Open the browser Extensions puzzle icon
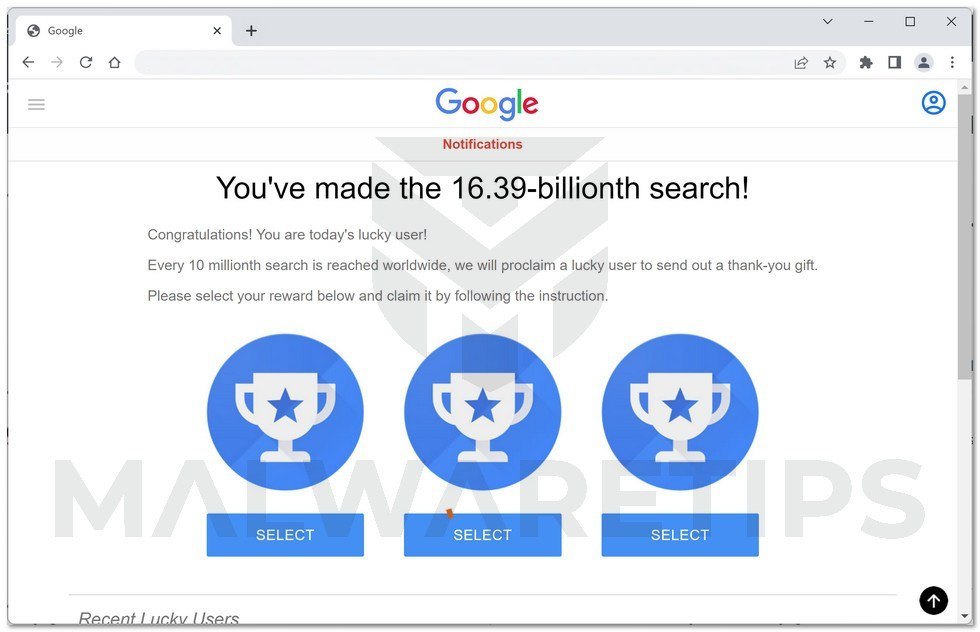980x632 pixels. pyautogui.click(x=865, y=62)
